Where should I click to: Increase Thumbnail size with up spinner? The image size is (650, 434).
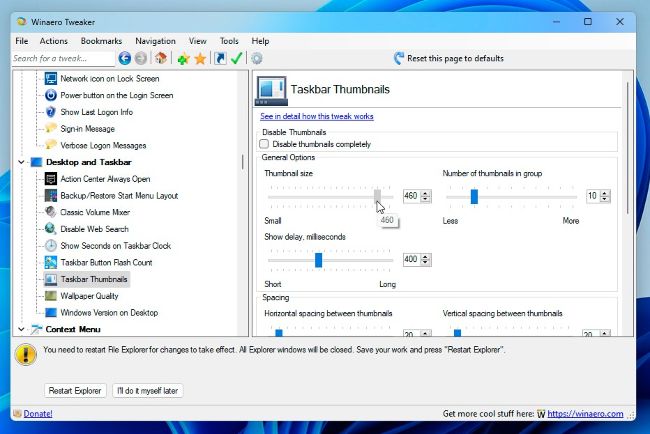point(425,193)
